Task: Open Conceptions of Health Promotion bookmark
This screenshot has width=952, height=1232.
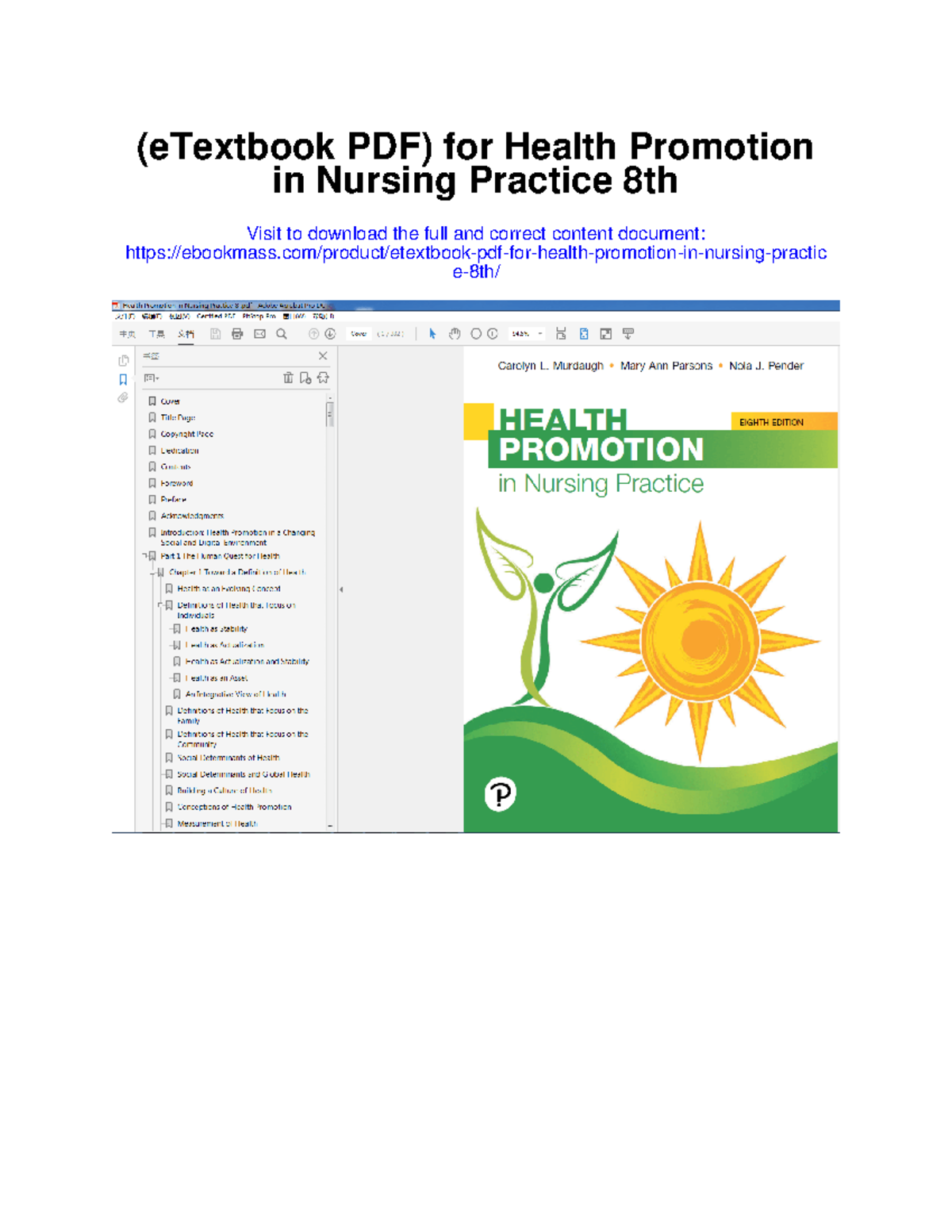Action: pyautogui.click(x=234, y=807)
